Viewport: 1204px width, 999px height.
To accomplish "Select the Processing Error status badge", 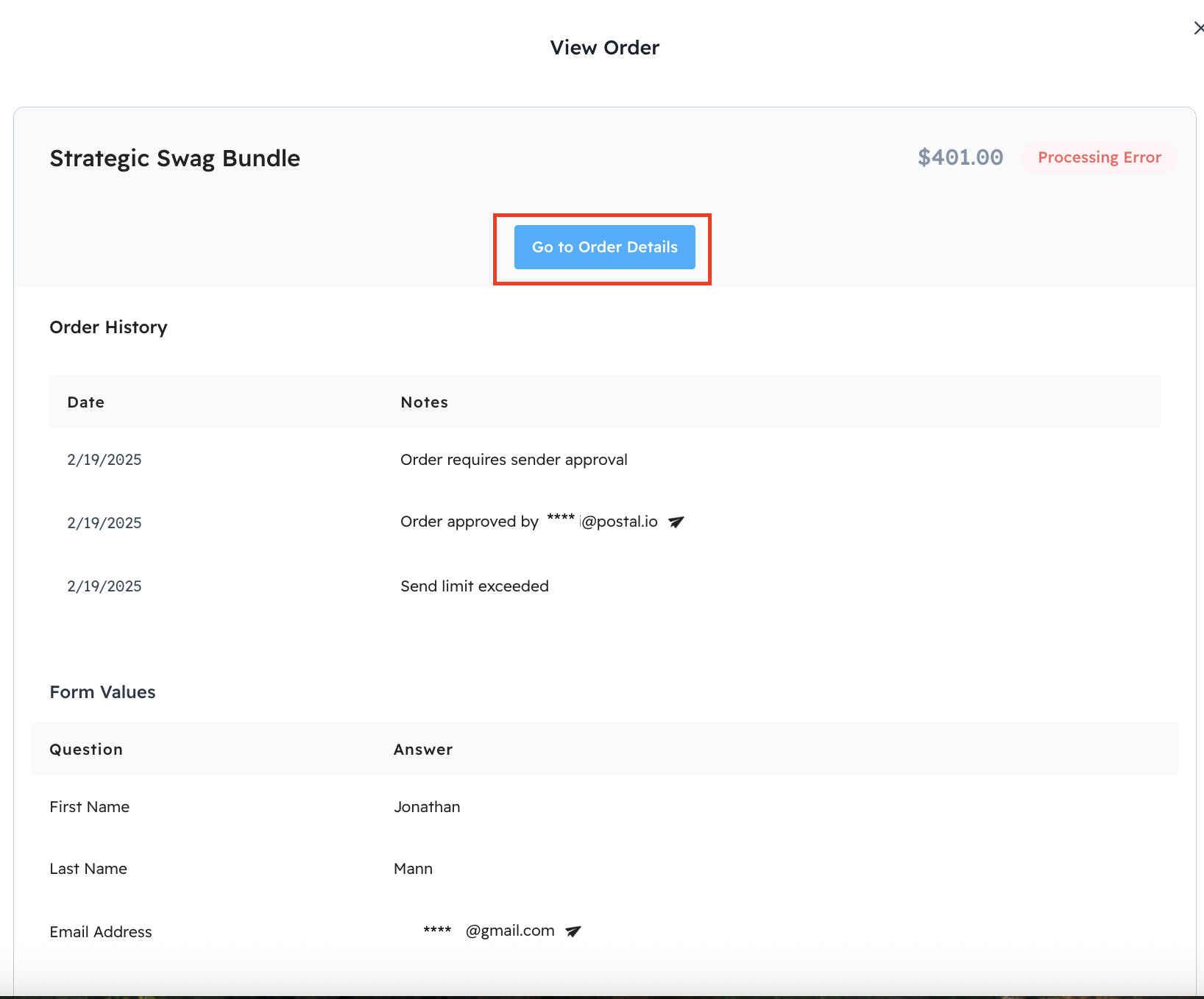I will point(1099,157).
